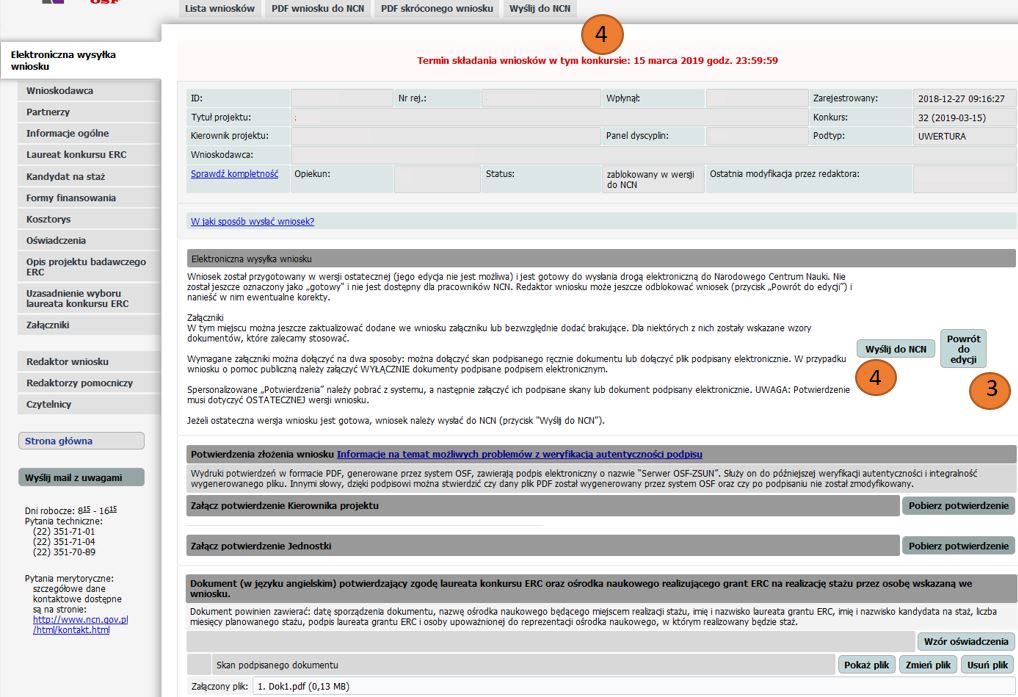Click the Usuń plik button
Screen dimensions: 1018x697
pos(987,665)
